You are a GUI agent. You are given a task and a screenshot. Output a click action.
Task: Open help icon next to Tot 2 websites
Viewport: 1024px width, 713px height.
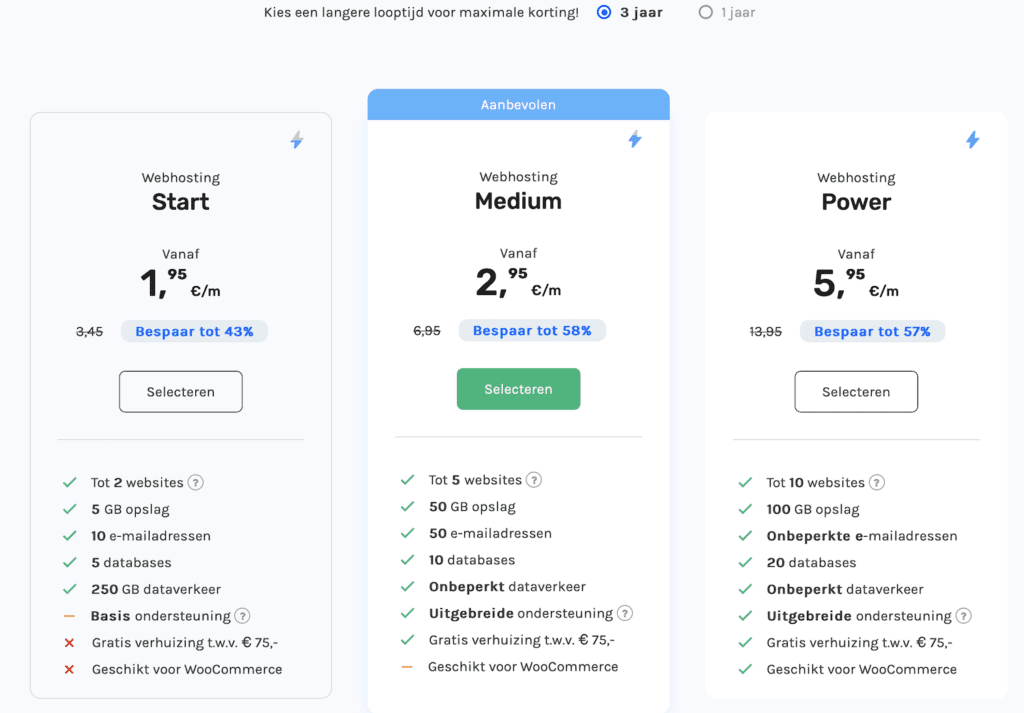196,482
